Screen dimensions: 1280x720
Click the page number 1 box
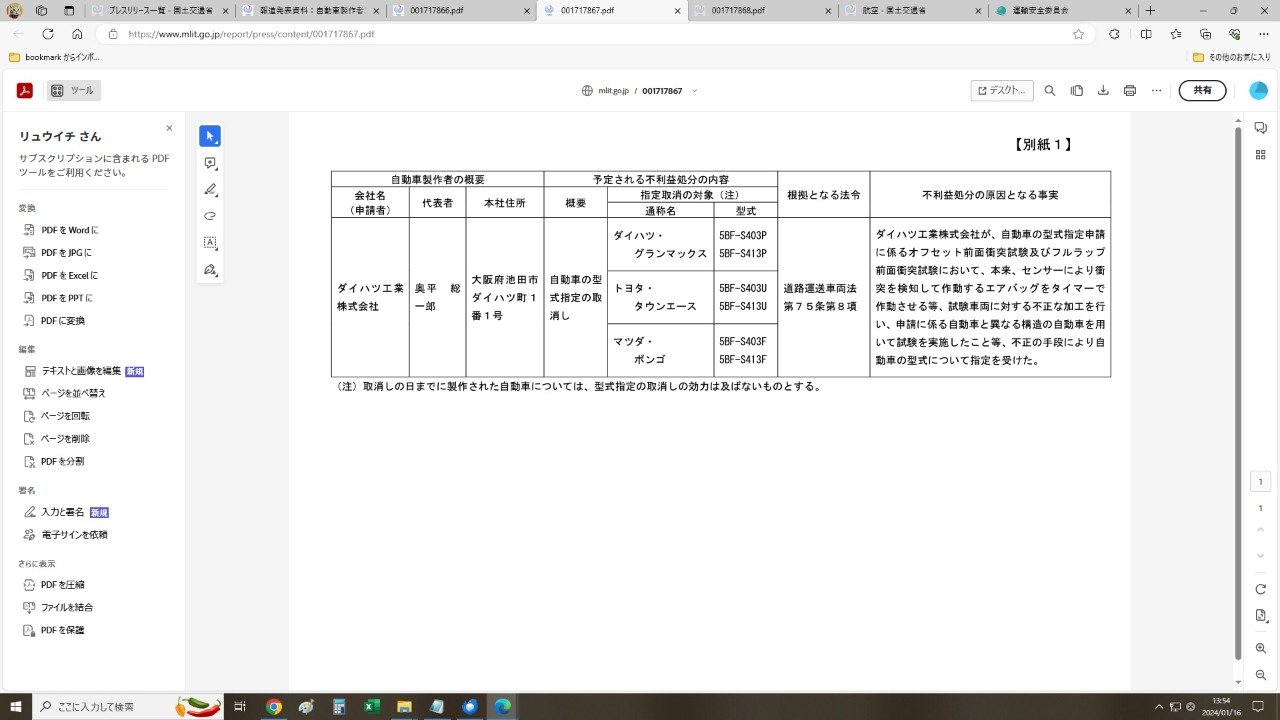pyautogui.click(x=1260, y=481)
